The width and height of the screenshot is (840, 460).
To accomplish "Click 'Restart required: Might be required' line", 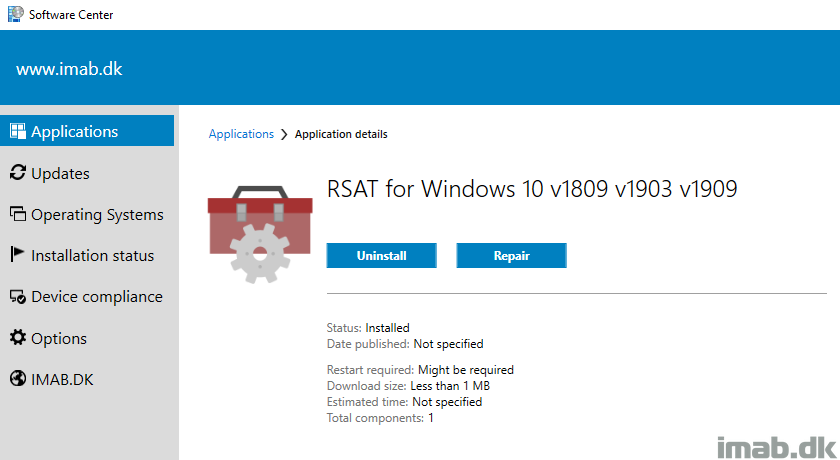I will coord(420,370).
